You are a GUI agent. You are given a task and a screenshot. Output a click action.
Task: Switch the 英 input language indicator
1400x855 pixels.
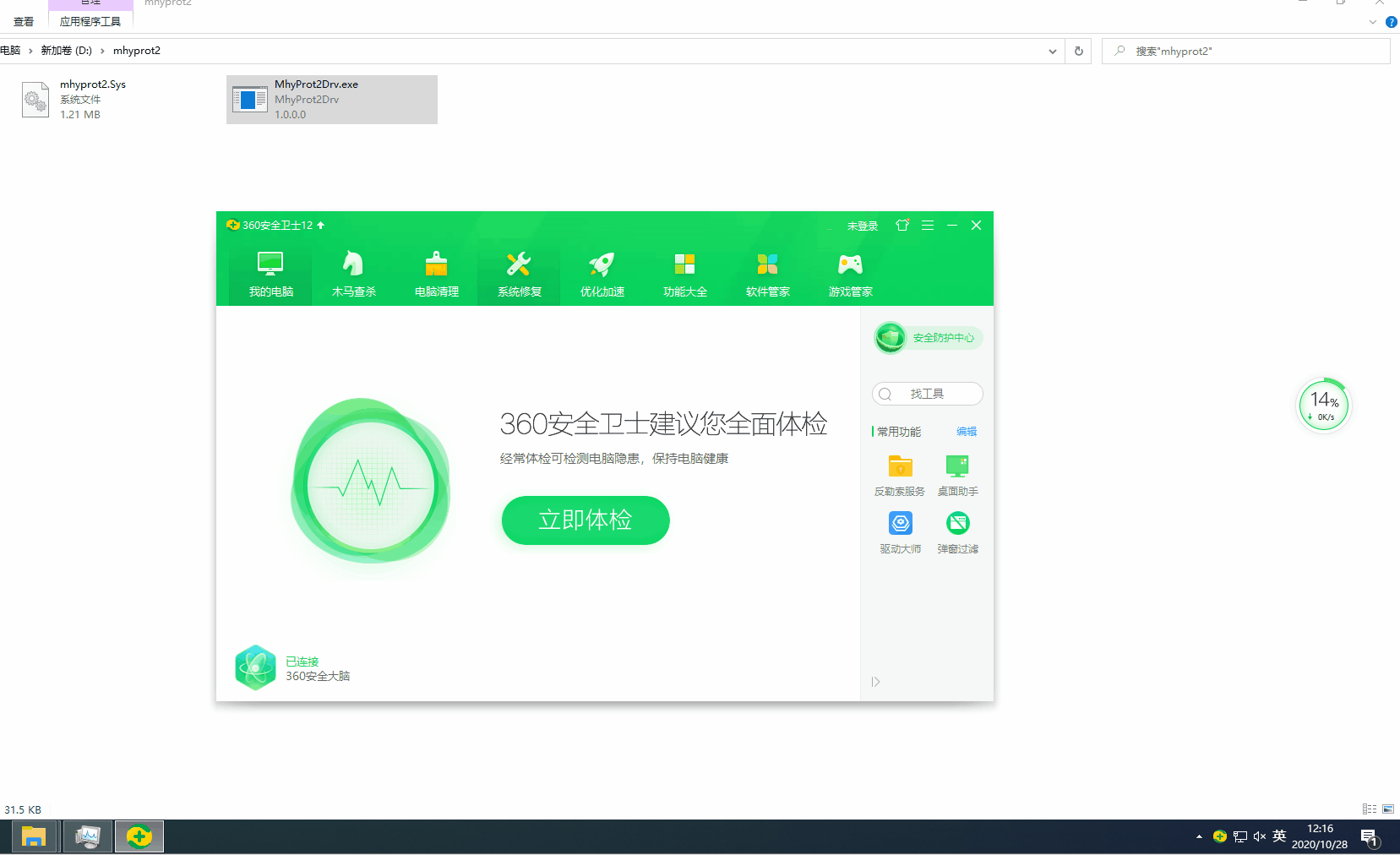tap(1279, 836)
